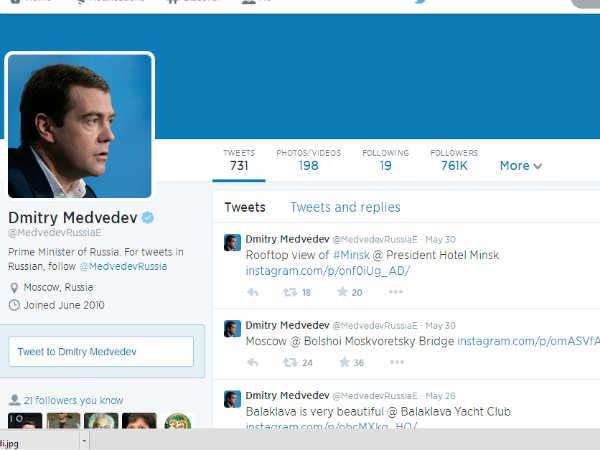This screenshot has width=600, height=450.
Task: Open the #Minsk hashtag link
Action: tap(351, 255)
